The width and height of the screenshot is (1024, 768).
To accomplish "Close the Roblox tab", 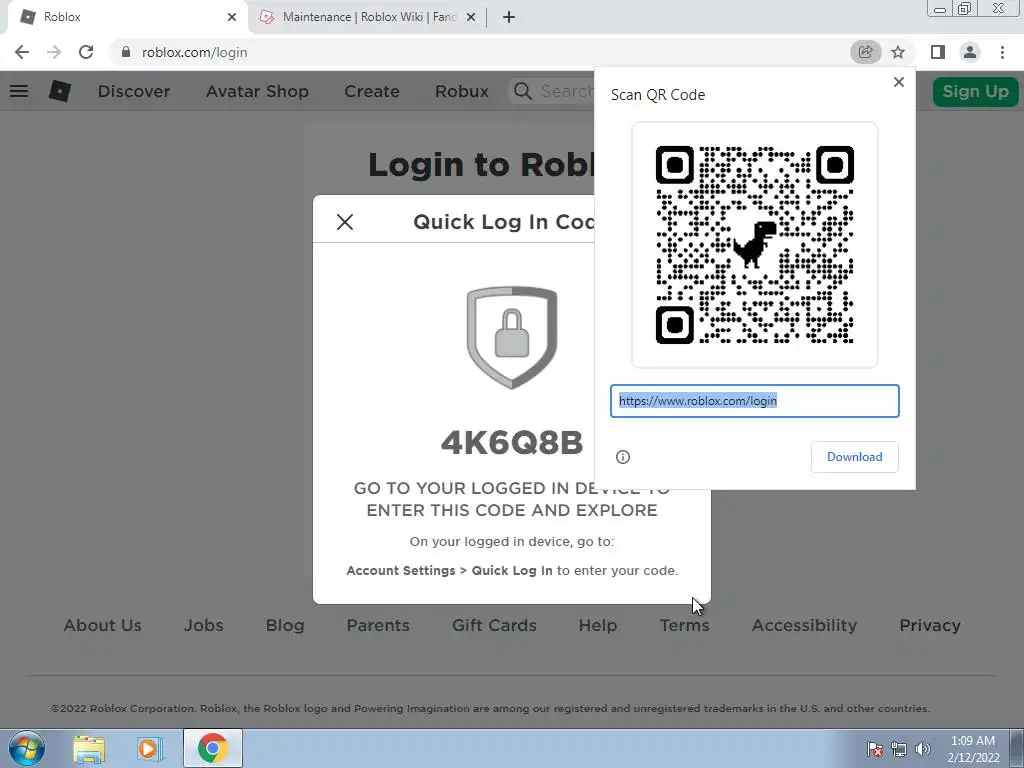I will click(232, 17).
